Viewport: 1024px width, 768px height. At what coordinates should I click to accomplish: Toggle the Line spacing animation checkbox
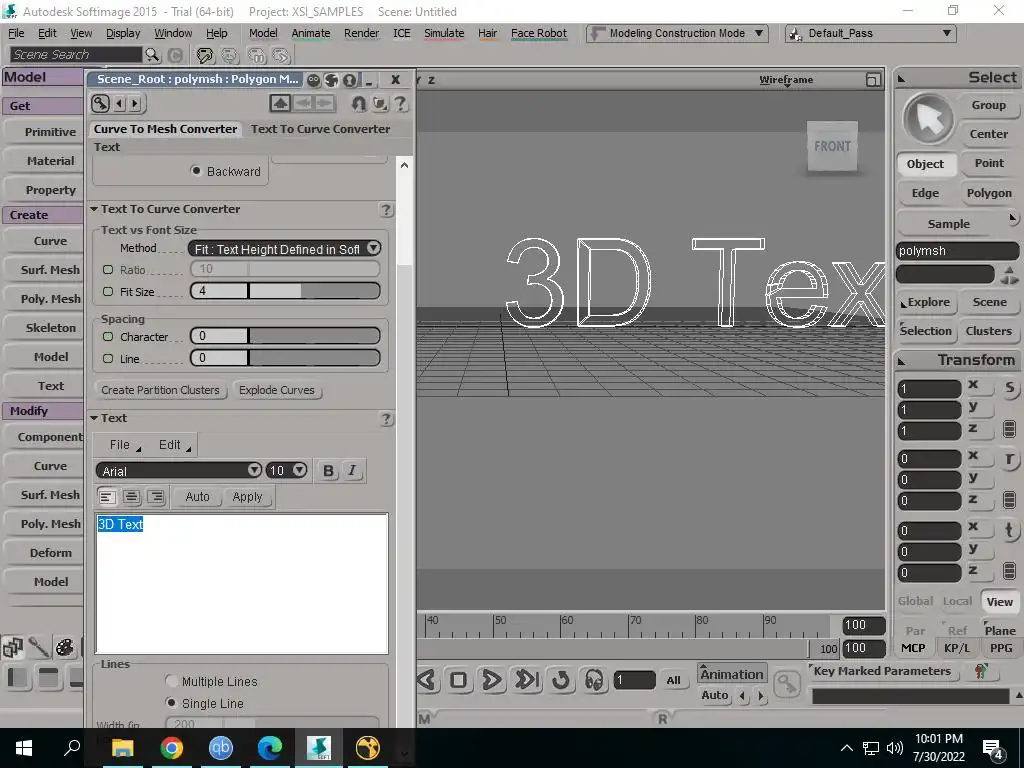(108, 359)
